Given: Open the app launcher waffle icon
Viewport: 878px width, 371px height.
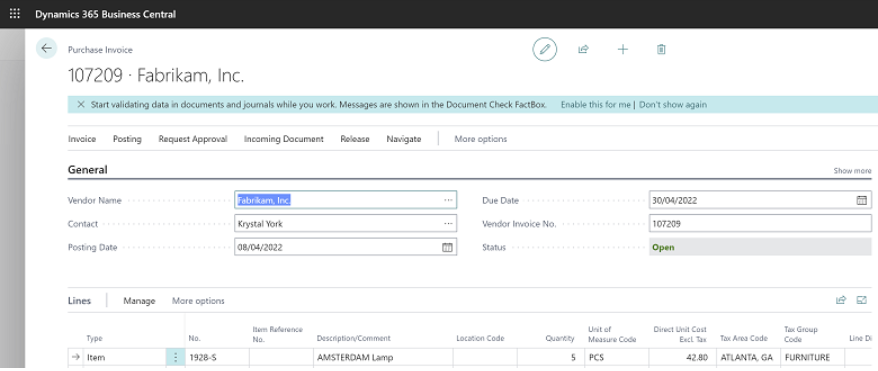Looking at the screenshot, I should (15, 13).
